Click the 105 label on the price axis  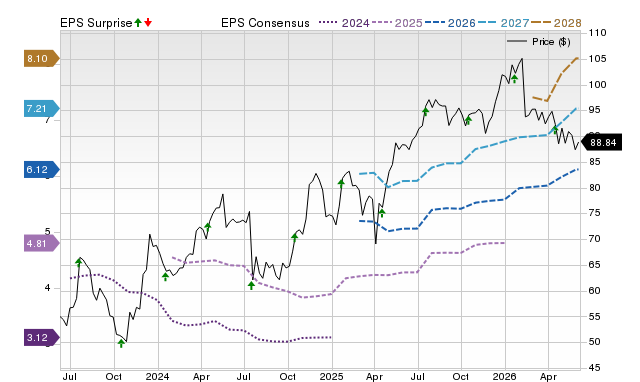[x=598, y=59]
